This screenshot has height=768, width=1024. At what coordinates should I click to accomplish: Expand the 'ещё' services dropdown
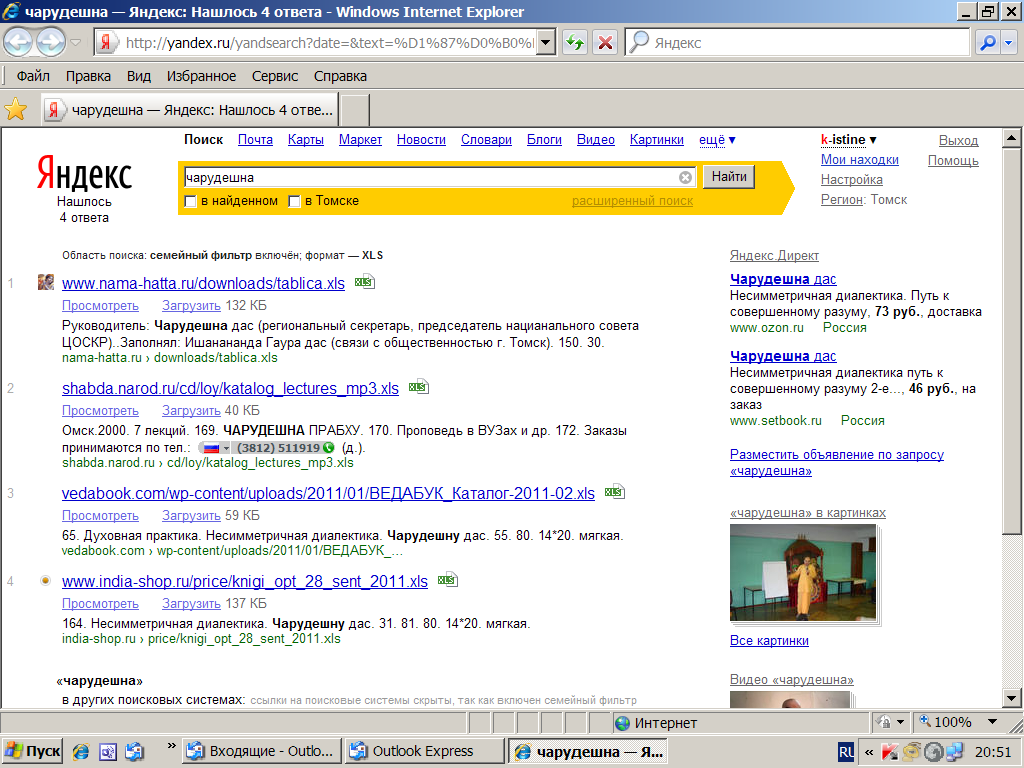[717, 140]
